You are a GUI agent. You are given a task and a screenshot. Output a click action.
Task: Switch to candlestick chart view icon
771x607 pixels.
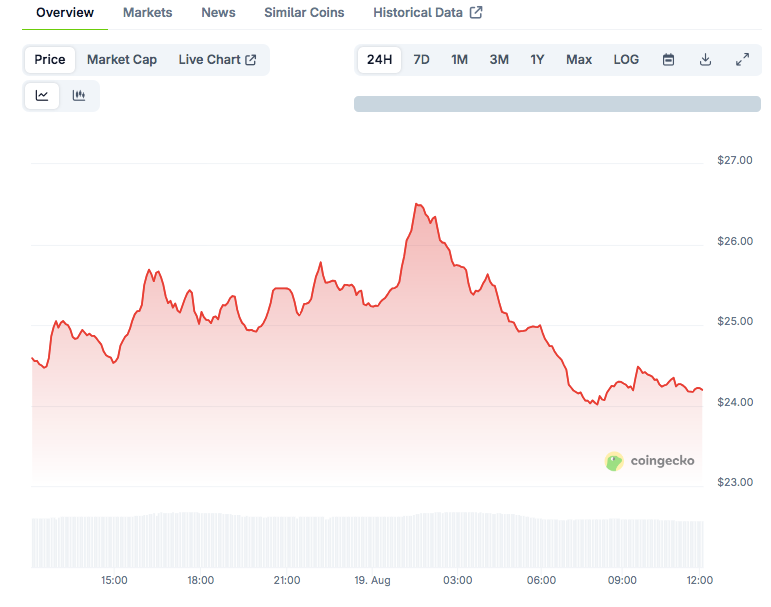[79, 95]
